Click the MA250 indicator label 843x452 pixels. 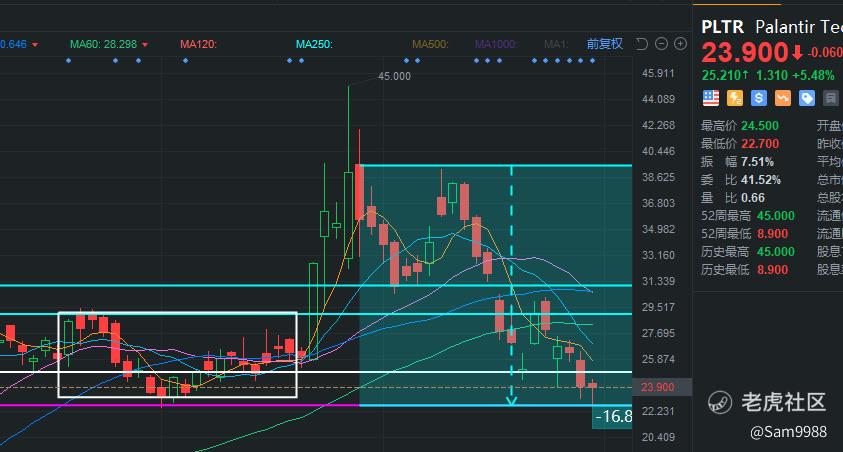click(x=314, y=44)
